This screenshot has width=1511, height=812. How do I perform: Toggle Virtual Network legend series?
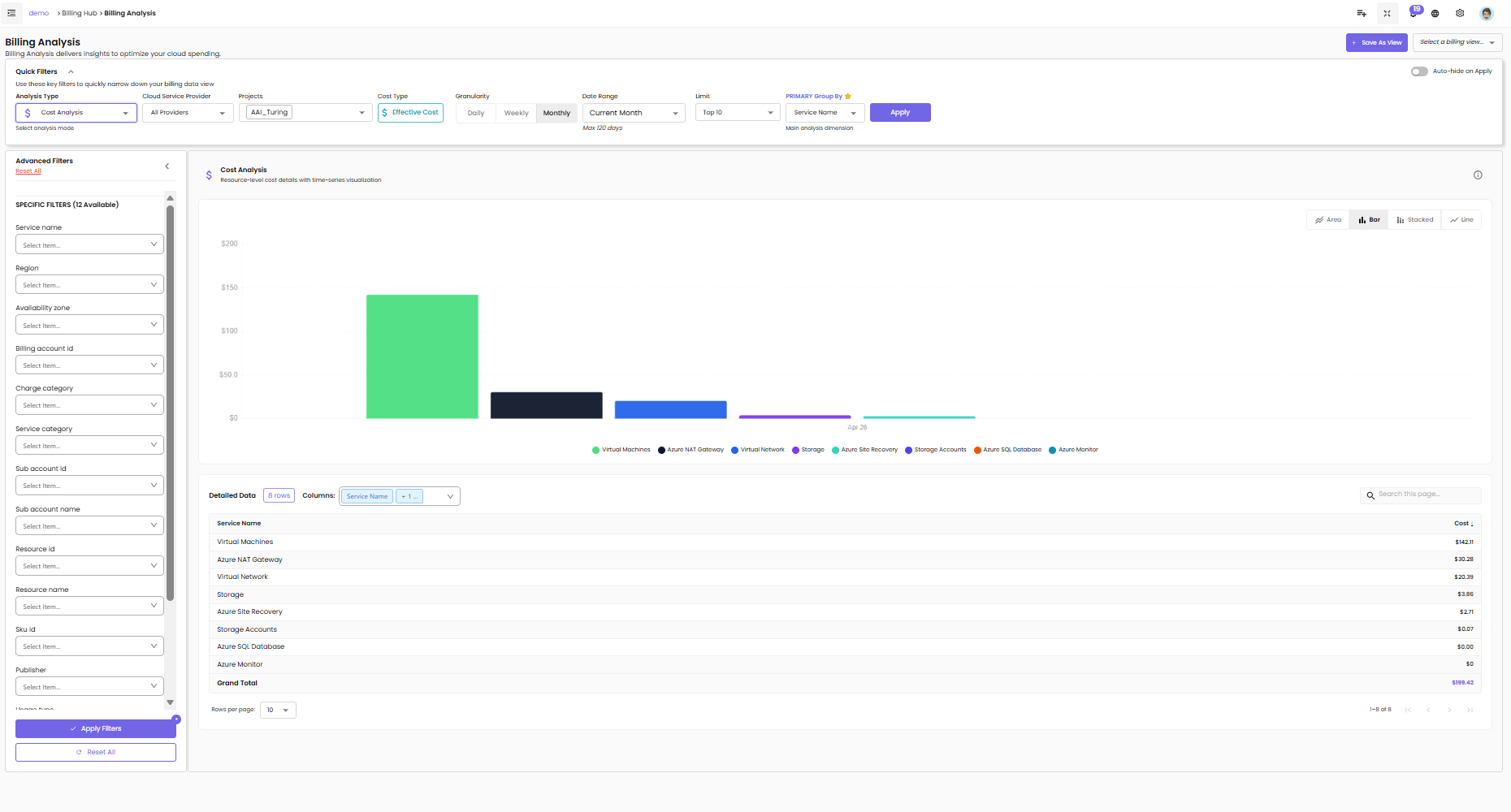pos(758,450)
